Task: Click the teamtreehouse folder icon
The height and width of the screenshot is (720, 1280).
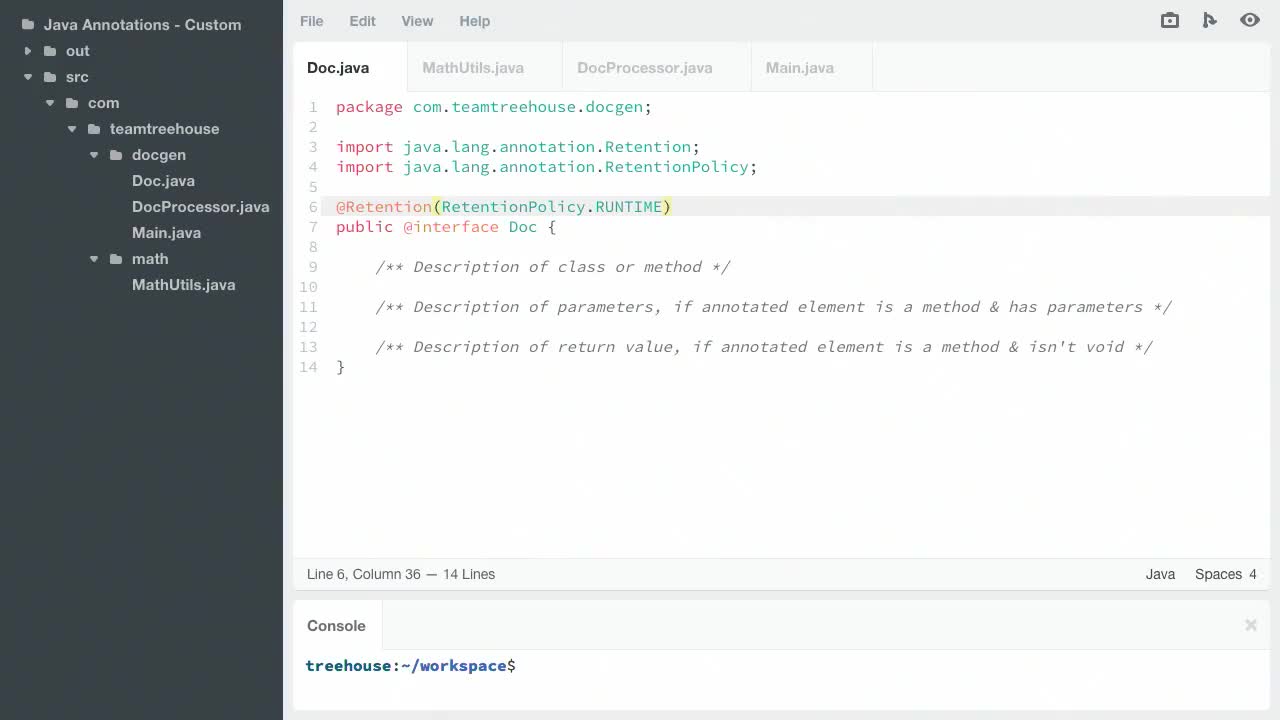Action: [x=93, y=129]
